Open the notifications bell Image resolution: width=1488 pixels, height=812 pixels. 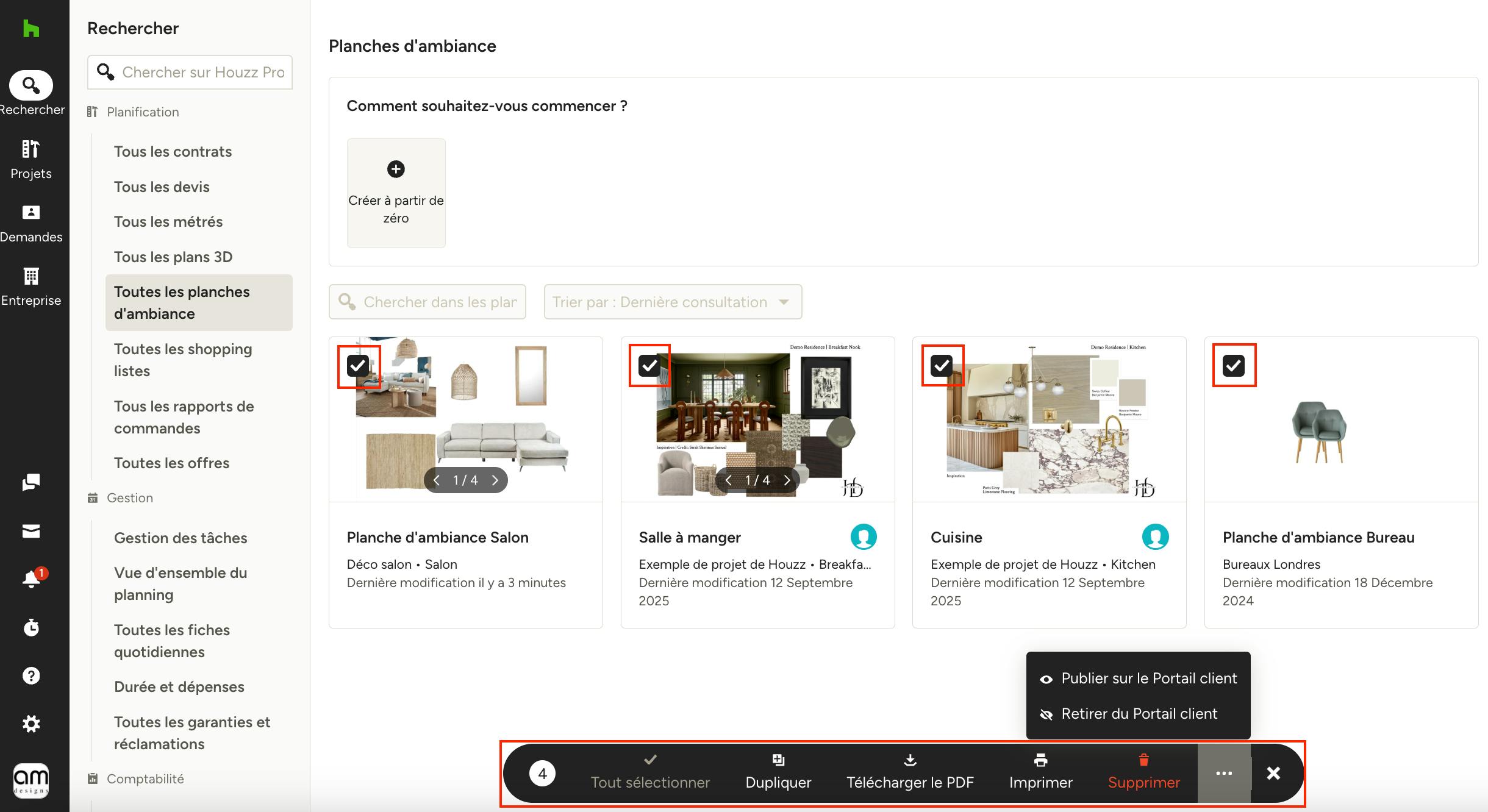(31, 579)
